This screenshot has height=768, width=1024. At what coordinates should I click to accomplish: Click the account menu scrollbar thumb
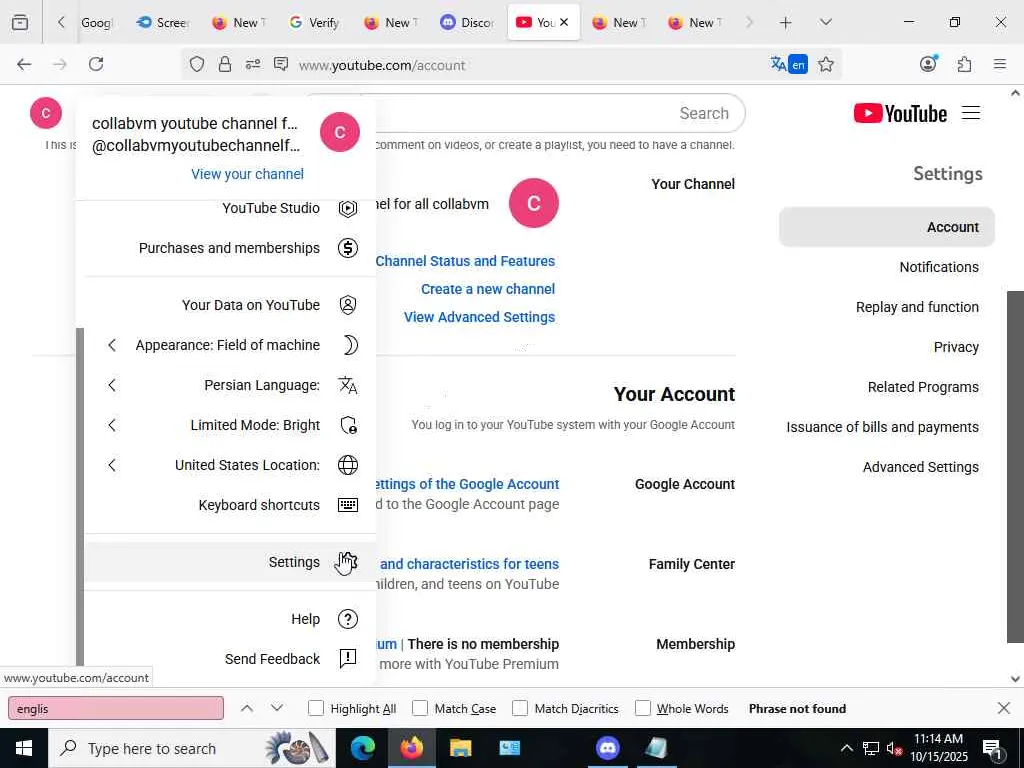tap(80, 496)
